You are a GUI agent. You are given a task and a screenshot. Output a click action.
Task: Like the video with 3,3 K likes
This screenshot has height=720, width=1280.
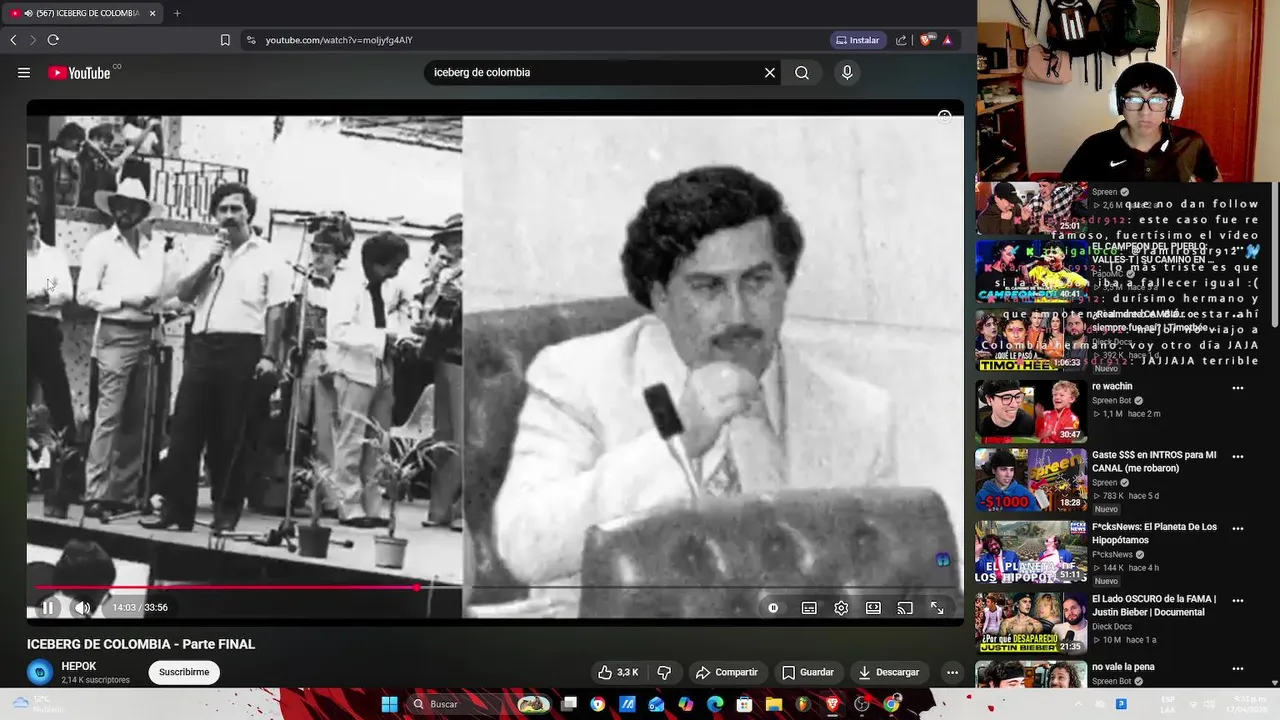point(618,672)
